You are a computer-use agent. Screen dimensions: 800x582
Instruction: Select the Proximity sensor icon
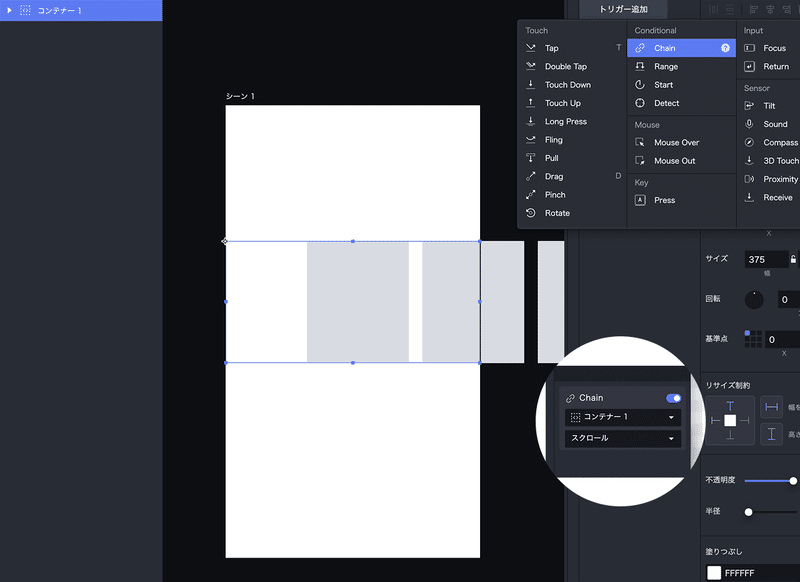749,179
